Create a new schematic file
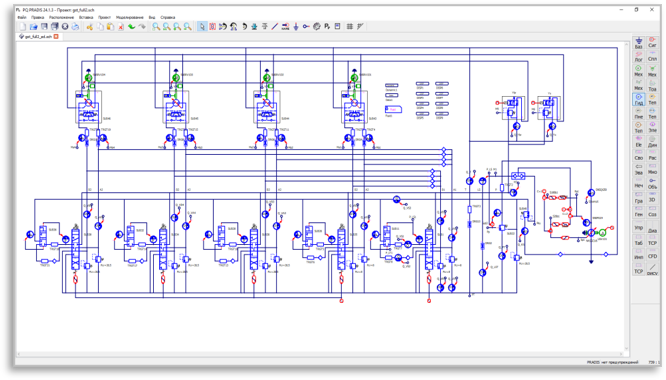This screenshot has height=380, width=666. (x=23, y=26)
